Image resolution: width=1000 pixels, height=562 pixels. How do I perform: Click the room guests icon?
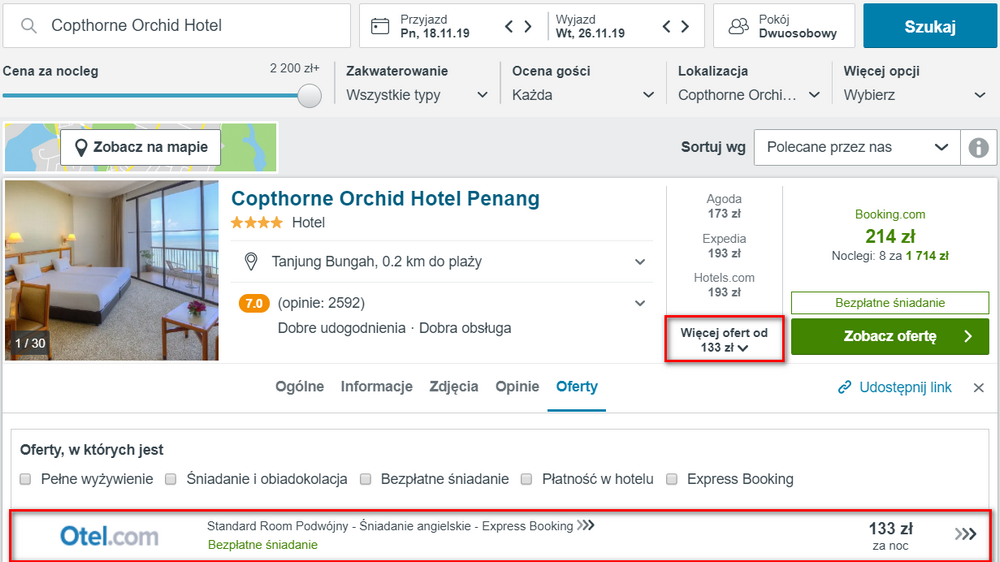click(x=738, y=26)
